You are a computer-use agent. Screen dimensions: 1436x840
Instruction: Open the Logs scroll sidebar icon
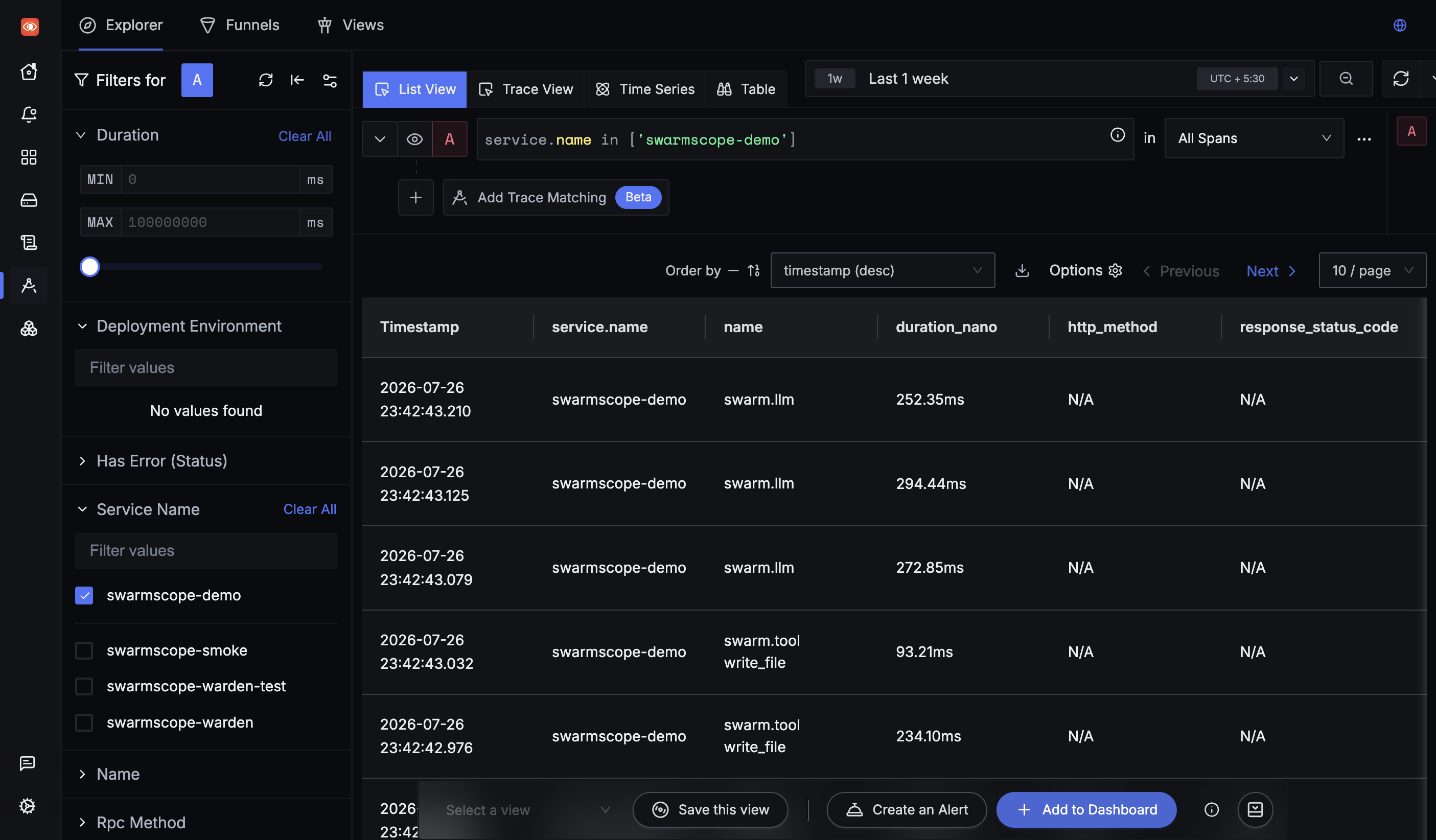click(29, 243)
